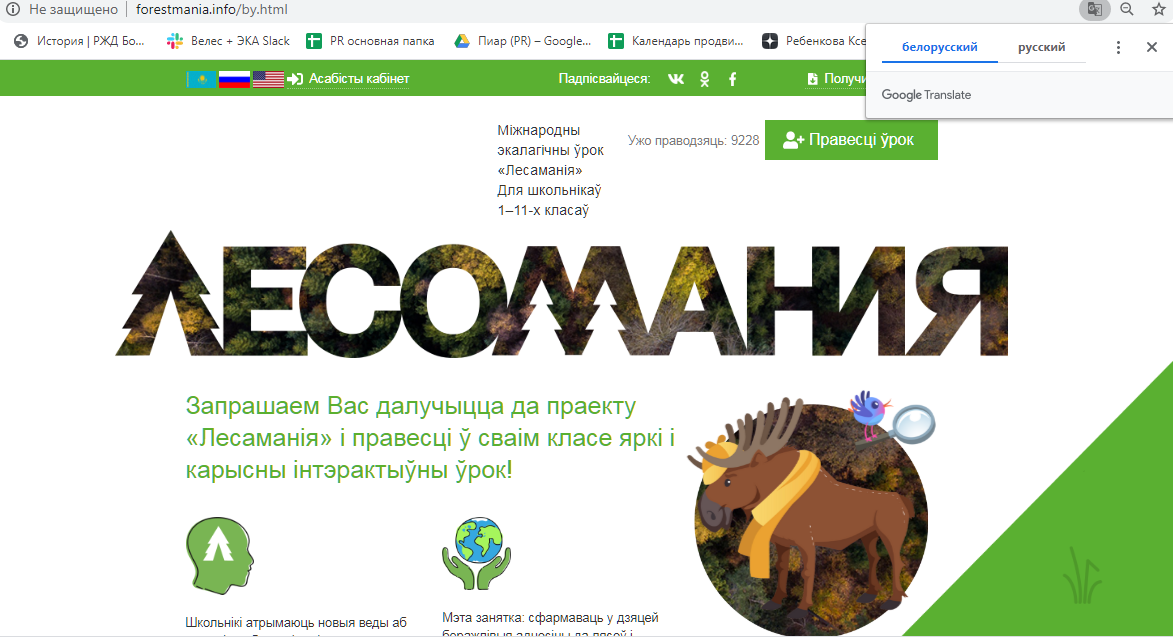Screen dimensions: 1173x641
Task: Click the Google Translate icon in address bar
Action: pyautogui.click(x=1095, y=10)
